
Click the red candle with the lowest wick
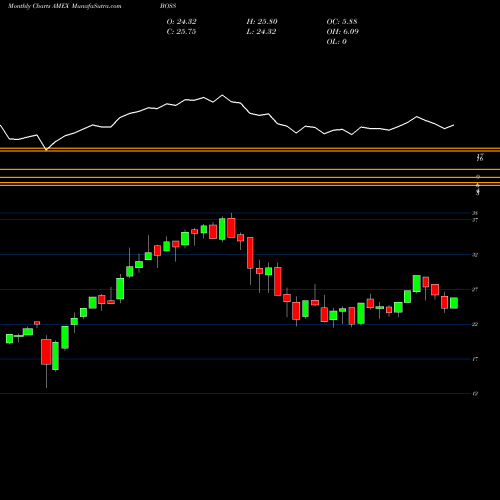(46, 352)
